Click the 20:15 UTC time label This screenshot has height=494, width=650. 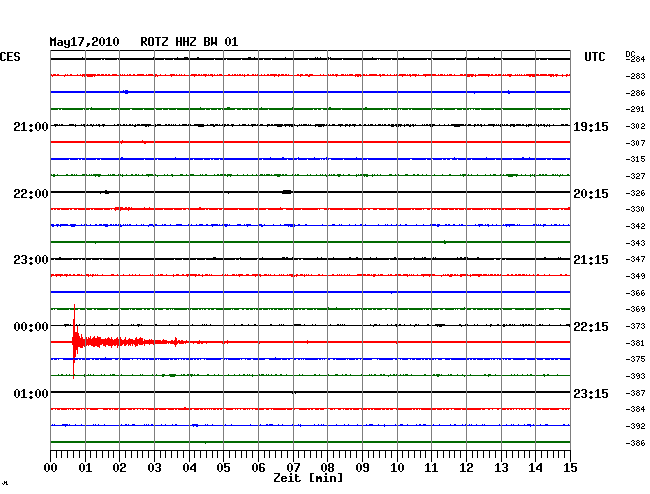[591, 194]
